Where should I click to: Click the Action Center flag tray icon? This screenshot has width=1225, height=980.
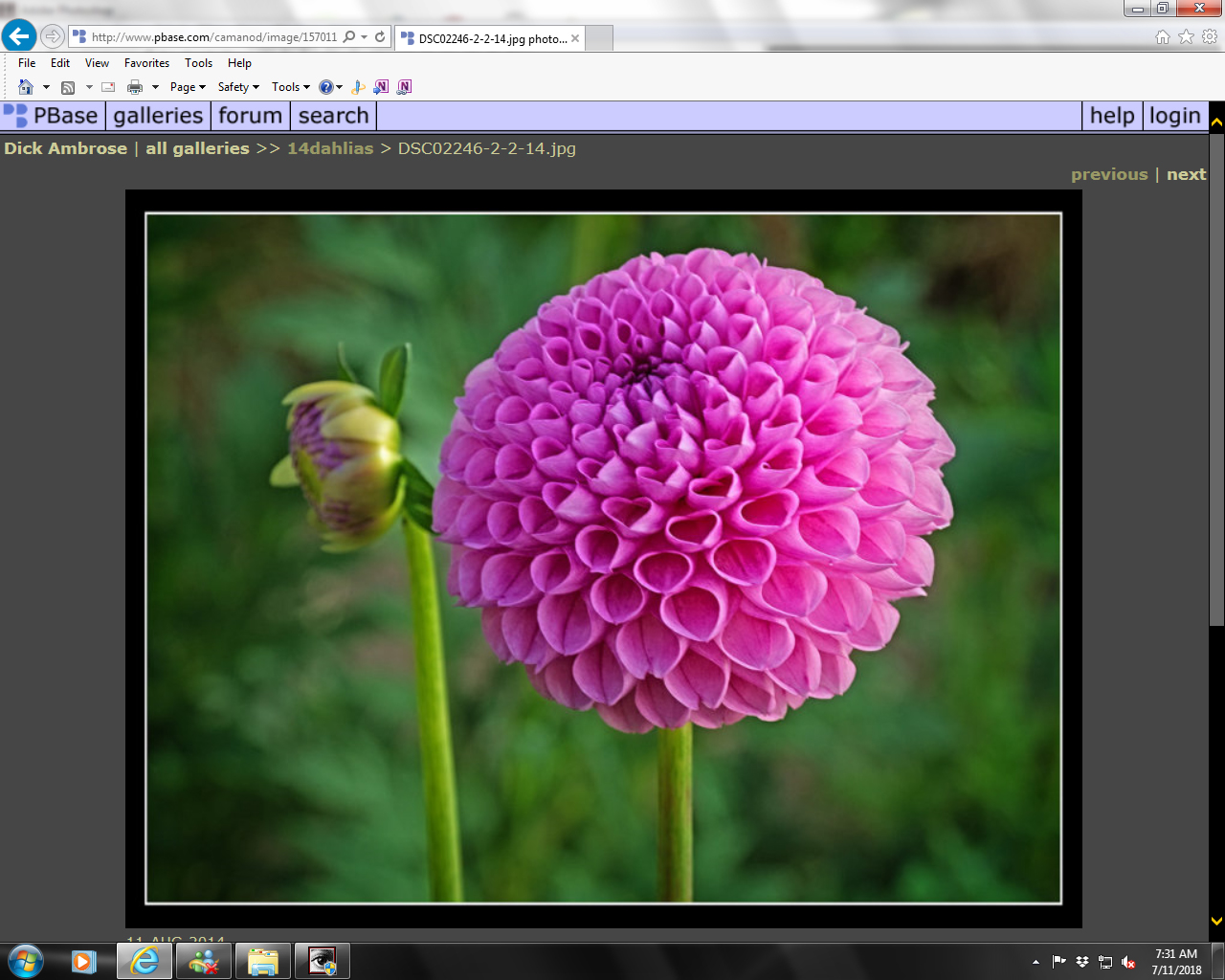coord(1058,962)
